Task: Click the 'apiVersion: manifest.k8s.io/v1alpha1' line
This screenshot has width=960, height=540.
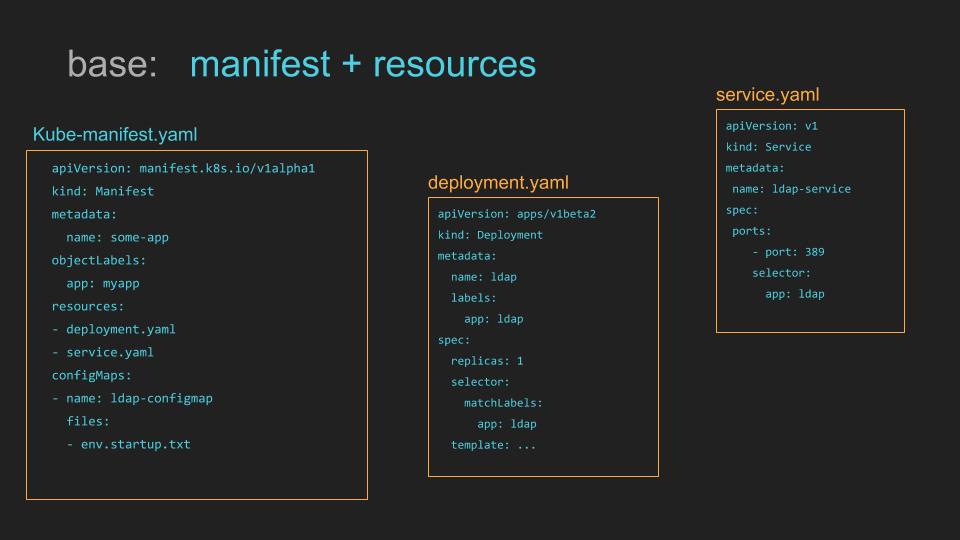Action: [183, 168]
